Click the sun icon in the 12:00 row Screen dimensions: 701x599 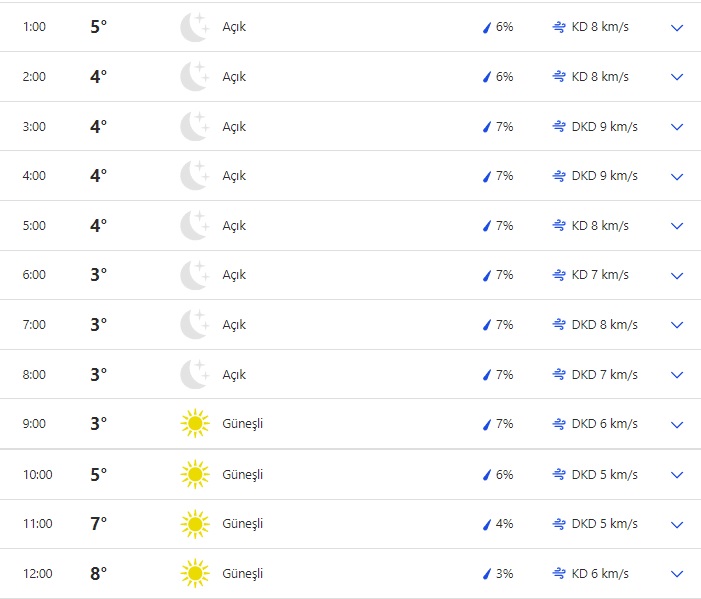[194, 574]
